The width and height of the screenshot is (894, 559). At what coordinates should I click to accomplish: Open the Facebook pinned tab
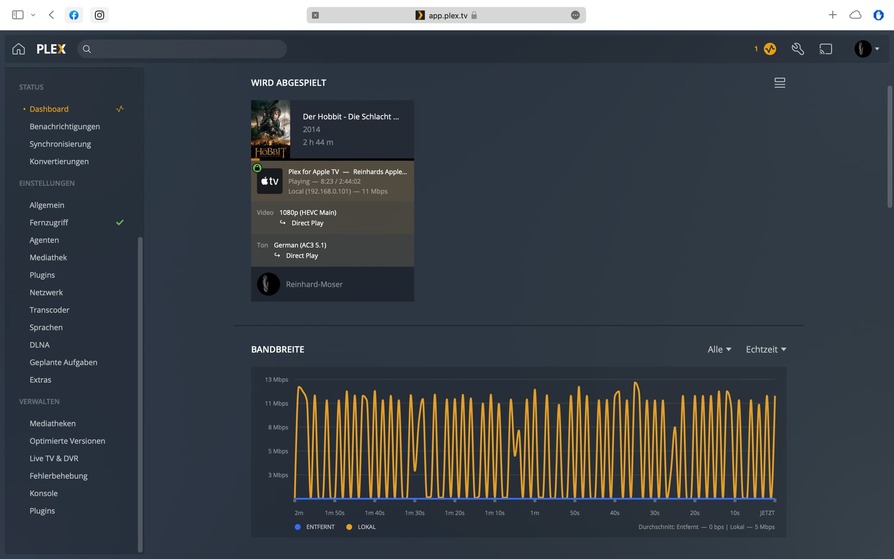74,15
